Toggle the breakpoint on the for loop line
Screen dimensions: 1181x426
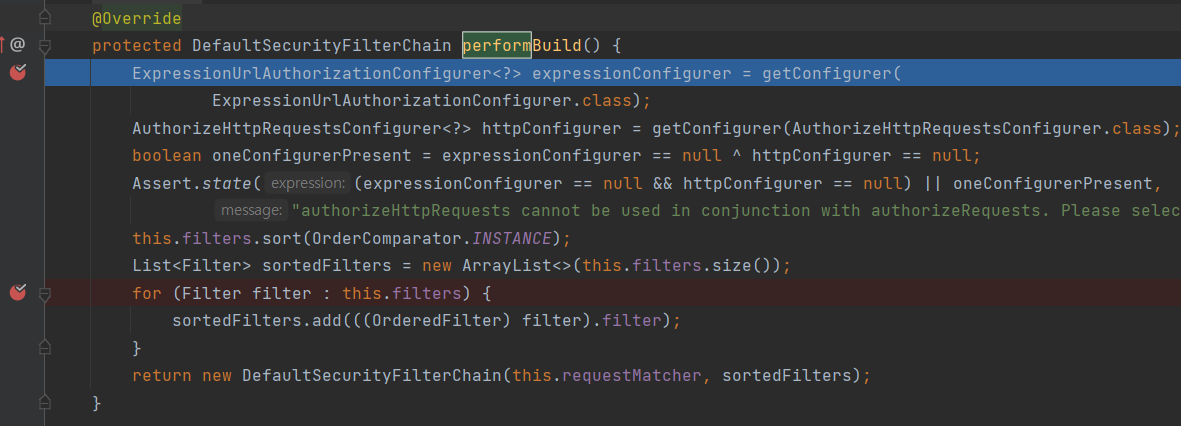point(18,292)
